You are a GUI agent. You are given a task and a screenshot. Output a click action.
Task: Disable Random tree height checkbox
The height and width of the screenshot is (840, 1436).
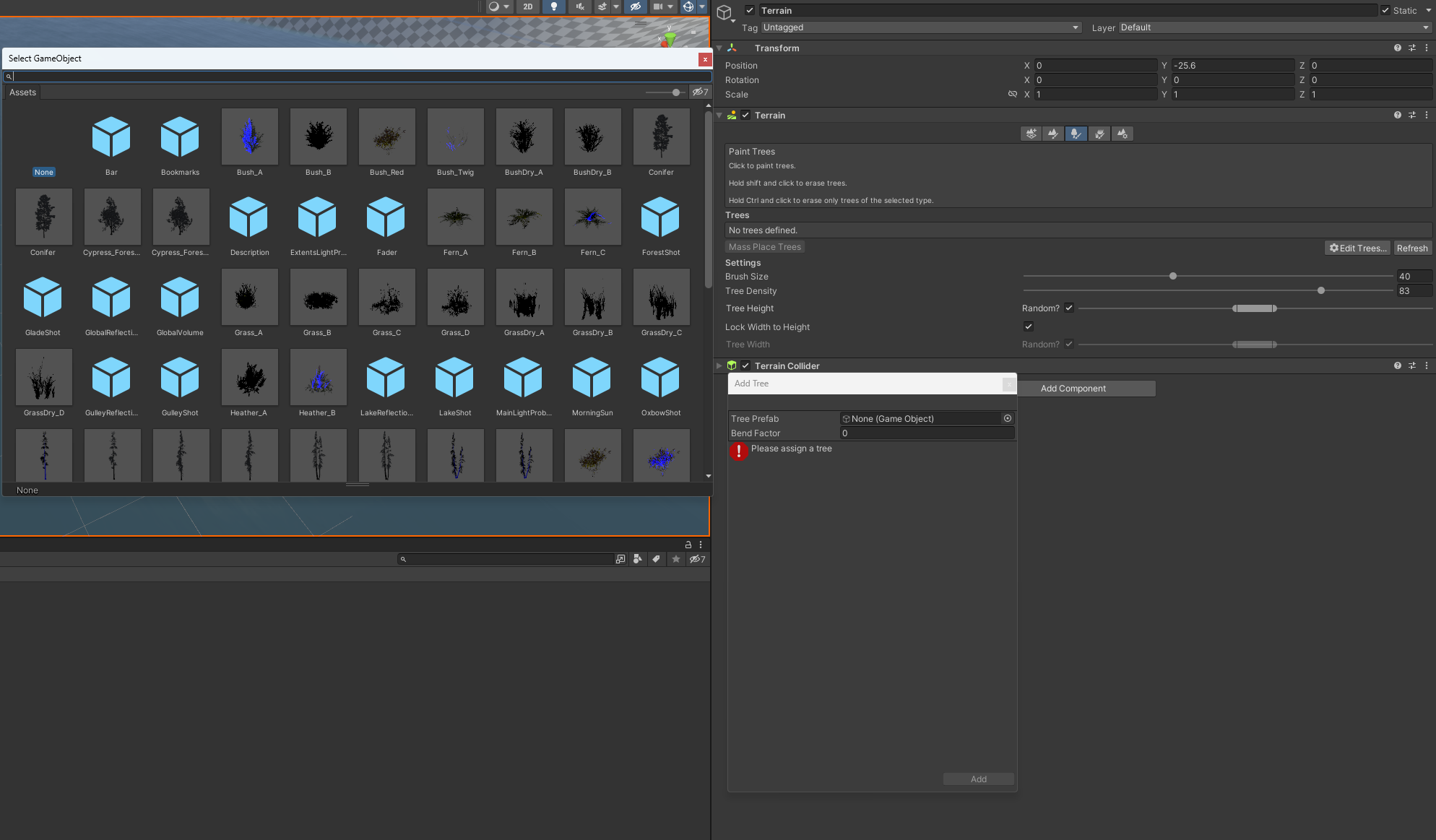(1069, 308)
